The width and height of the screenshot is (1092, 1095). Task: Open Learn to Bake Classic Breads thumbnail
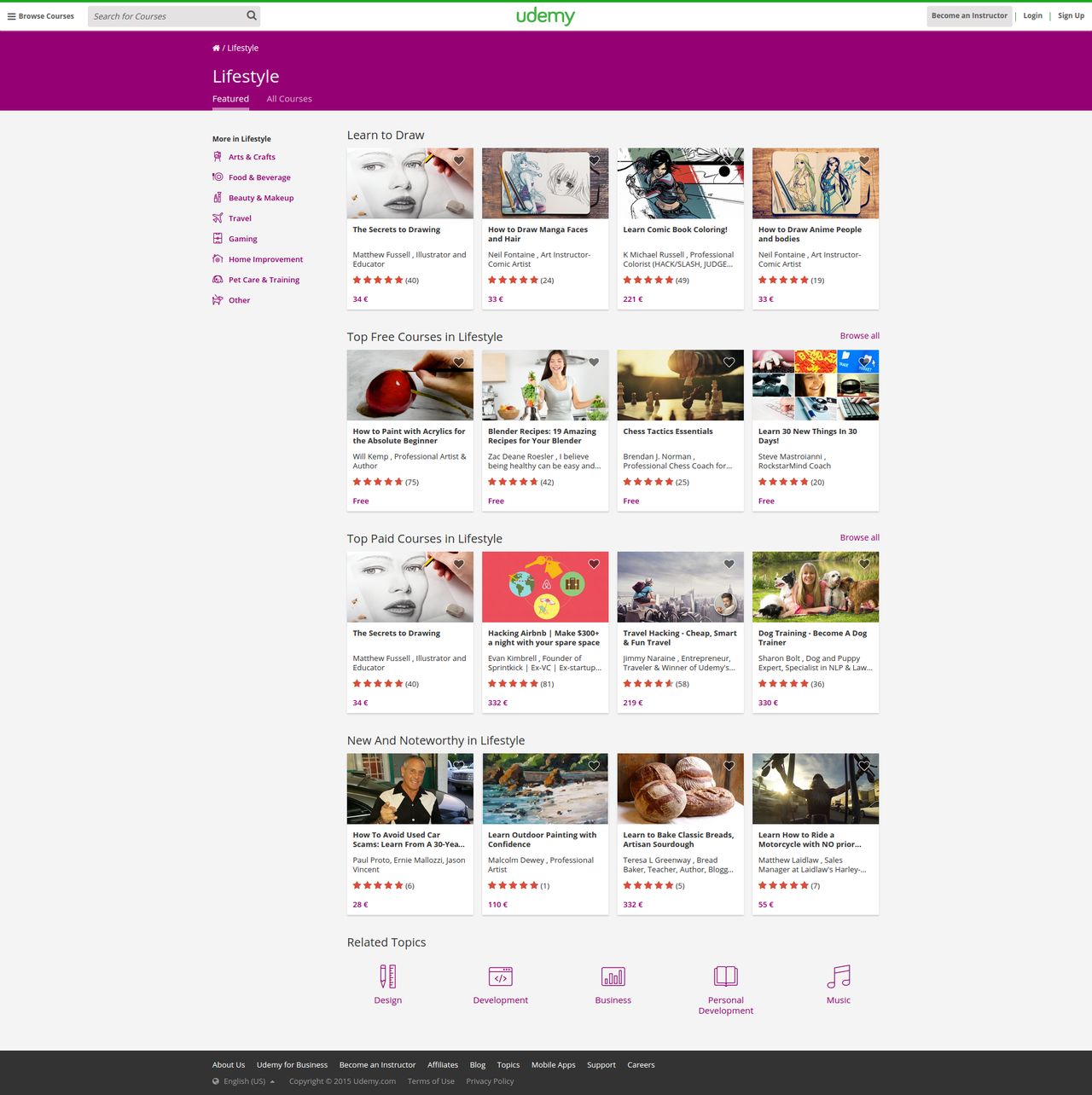point(680,788)
